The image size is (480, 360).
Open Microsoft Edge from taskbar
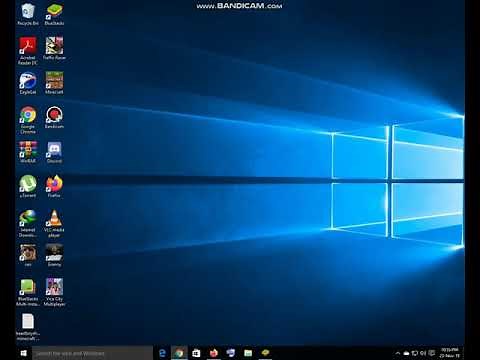point(162,353)
